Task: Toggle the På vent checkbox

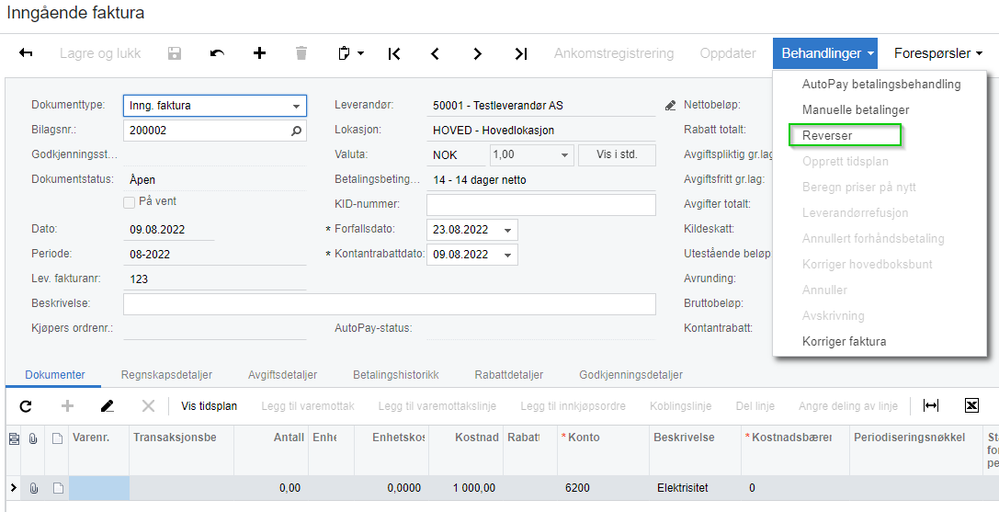Action: click(129, 203)
